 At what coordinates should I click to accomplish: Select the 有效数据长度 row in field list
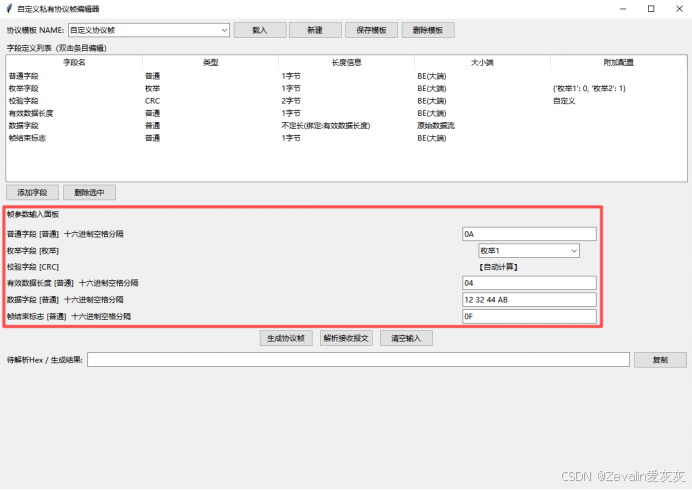pos(346,113)
